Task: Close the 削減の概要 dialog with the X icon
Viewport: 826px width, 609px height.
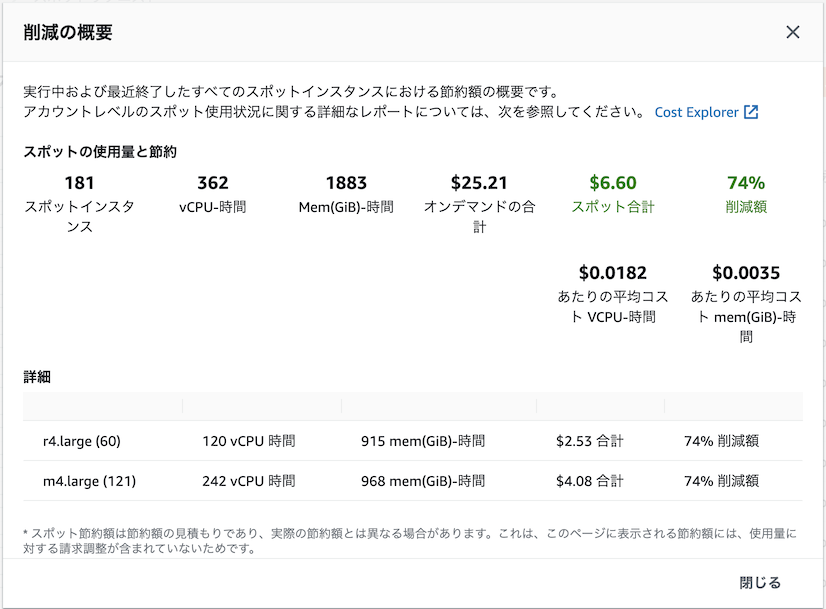Action: tap(793, 32)
